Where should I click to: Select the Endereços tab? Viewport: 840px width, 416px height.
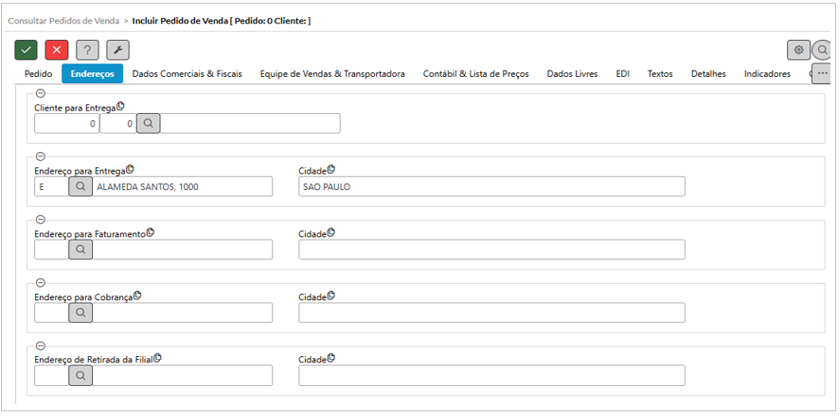coord(92,74)
